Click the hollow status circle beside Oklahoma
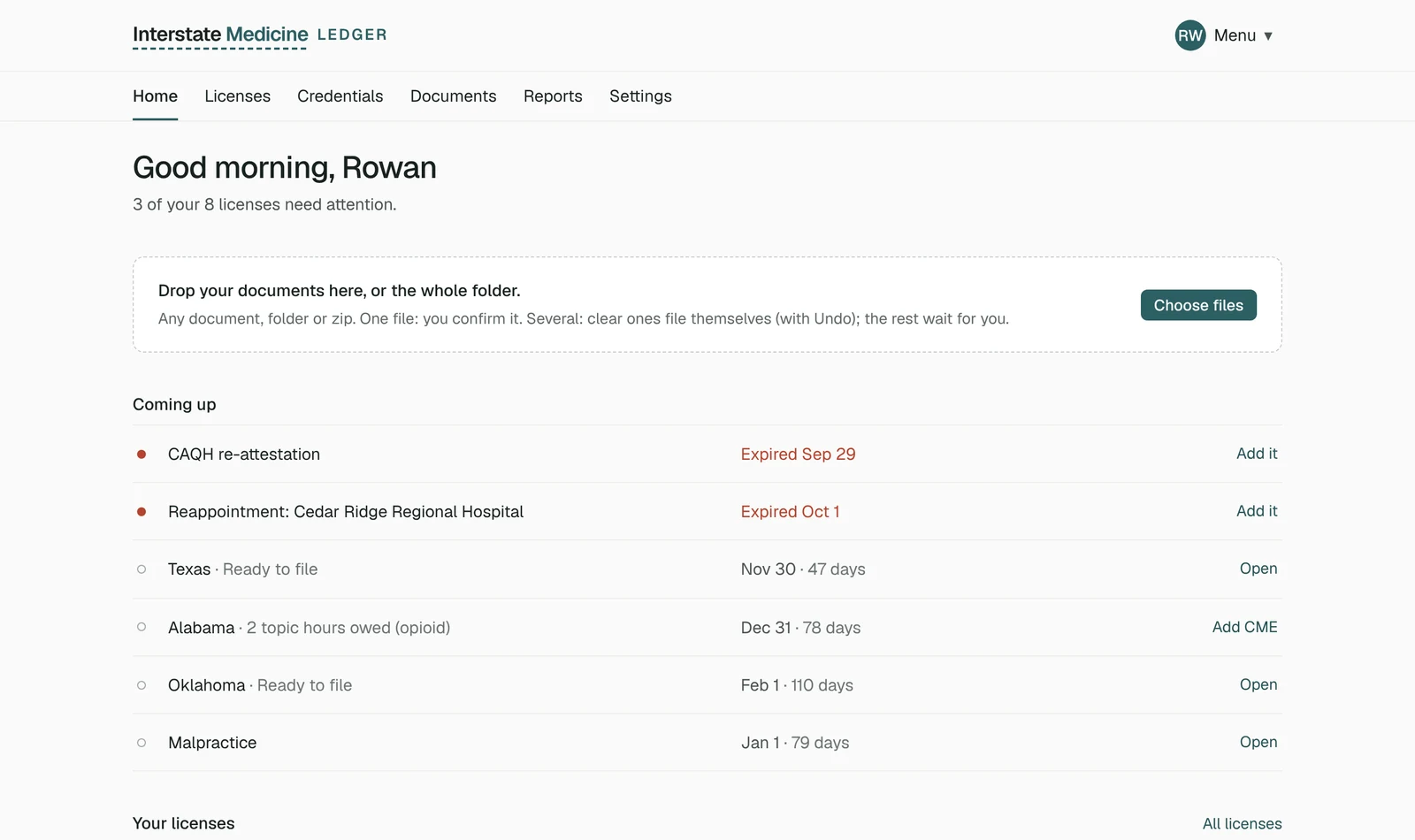Image resolution: width=1415 pixels, height=840 pixels. point(141,685)
